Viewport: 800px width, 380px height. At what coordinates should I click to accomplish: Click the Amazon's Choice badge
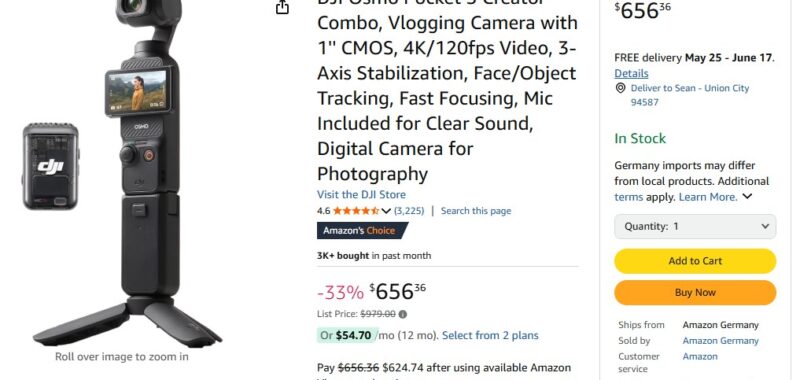(x=362, y=231)
